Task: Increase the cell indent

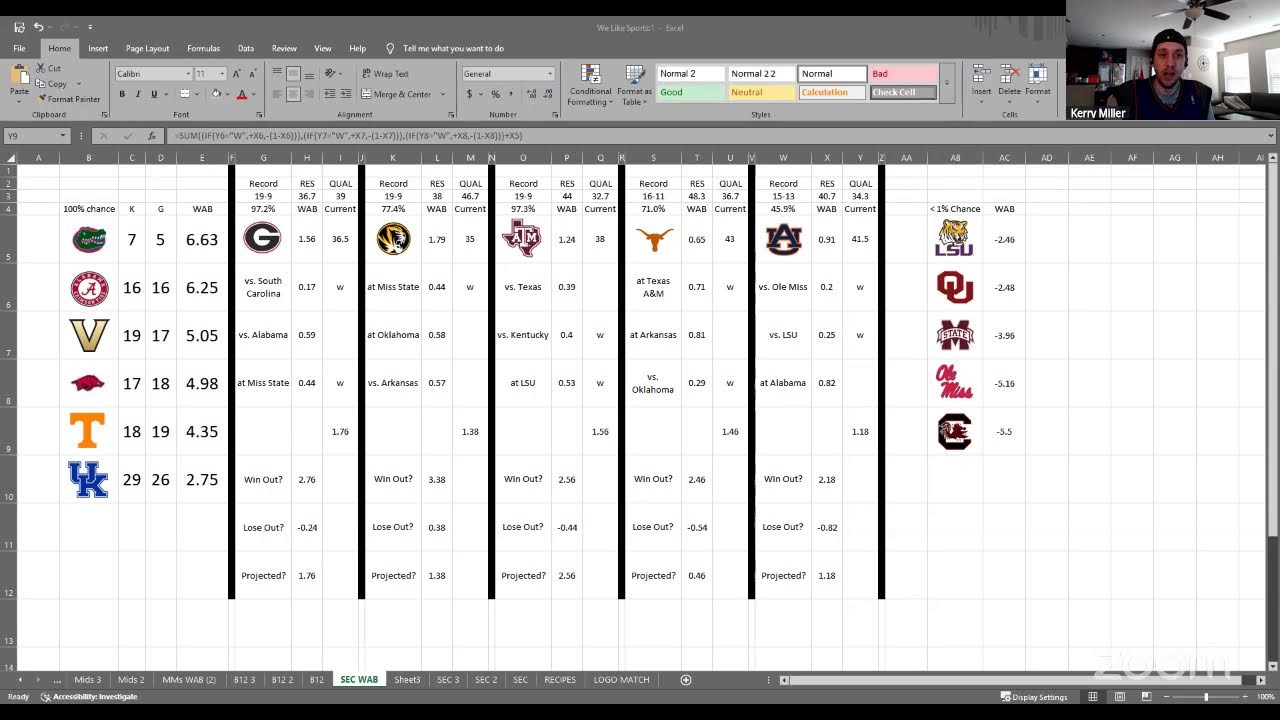Action: [x=345, y=94]
